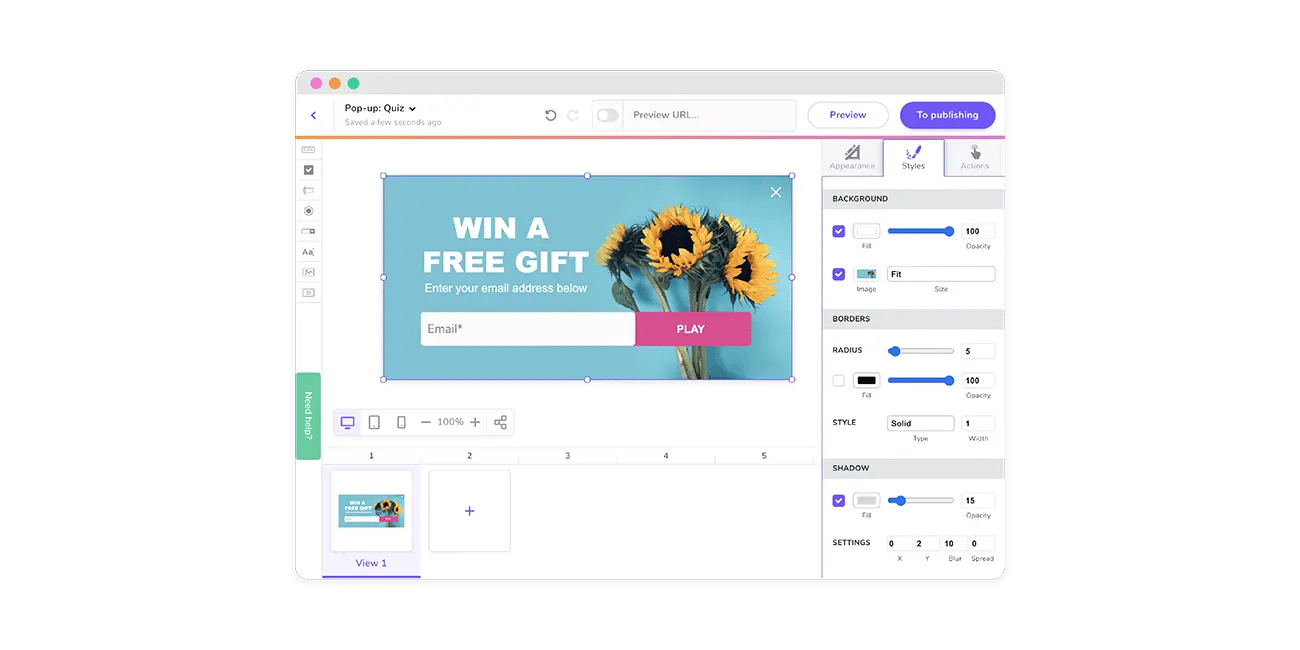Select the image element tool in the sidebar
The width and height of the screenshot is (1300, 650).
308,272
